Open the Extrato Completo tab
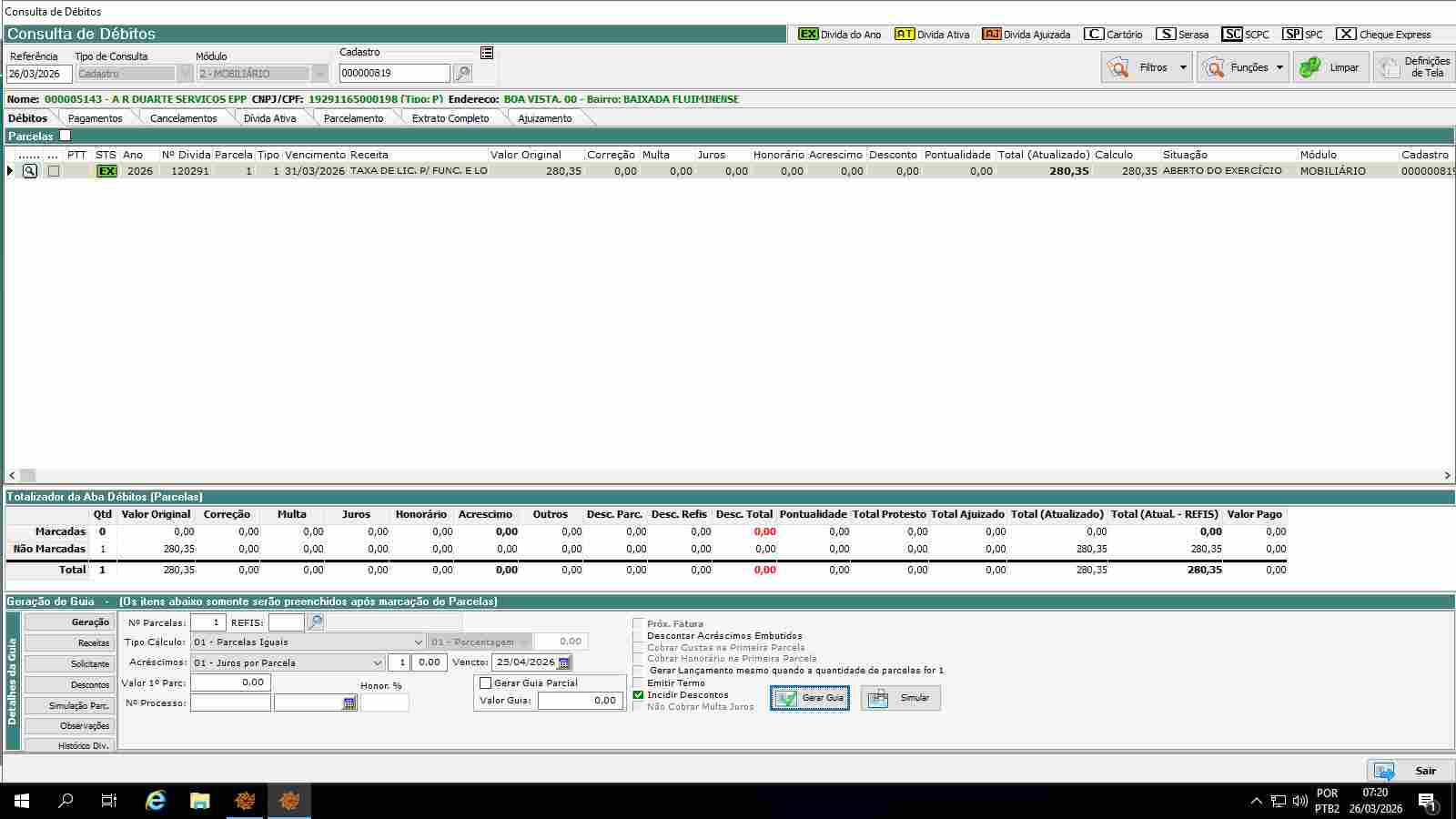The image size is (1456, 819). click(x=450, y=118)
